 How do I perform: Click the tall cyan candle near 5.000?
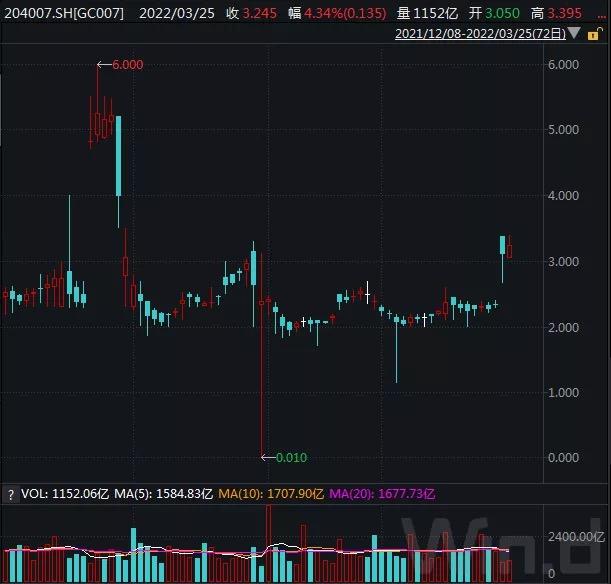(x=118, y=156)
